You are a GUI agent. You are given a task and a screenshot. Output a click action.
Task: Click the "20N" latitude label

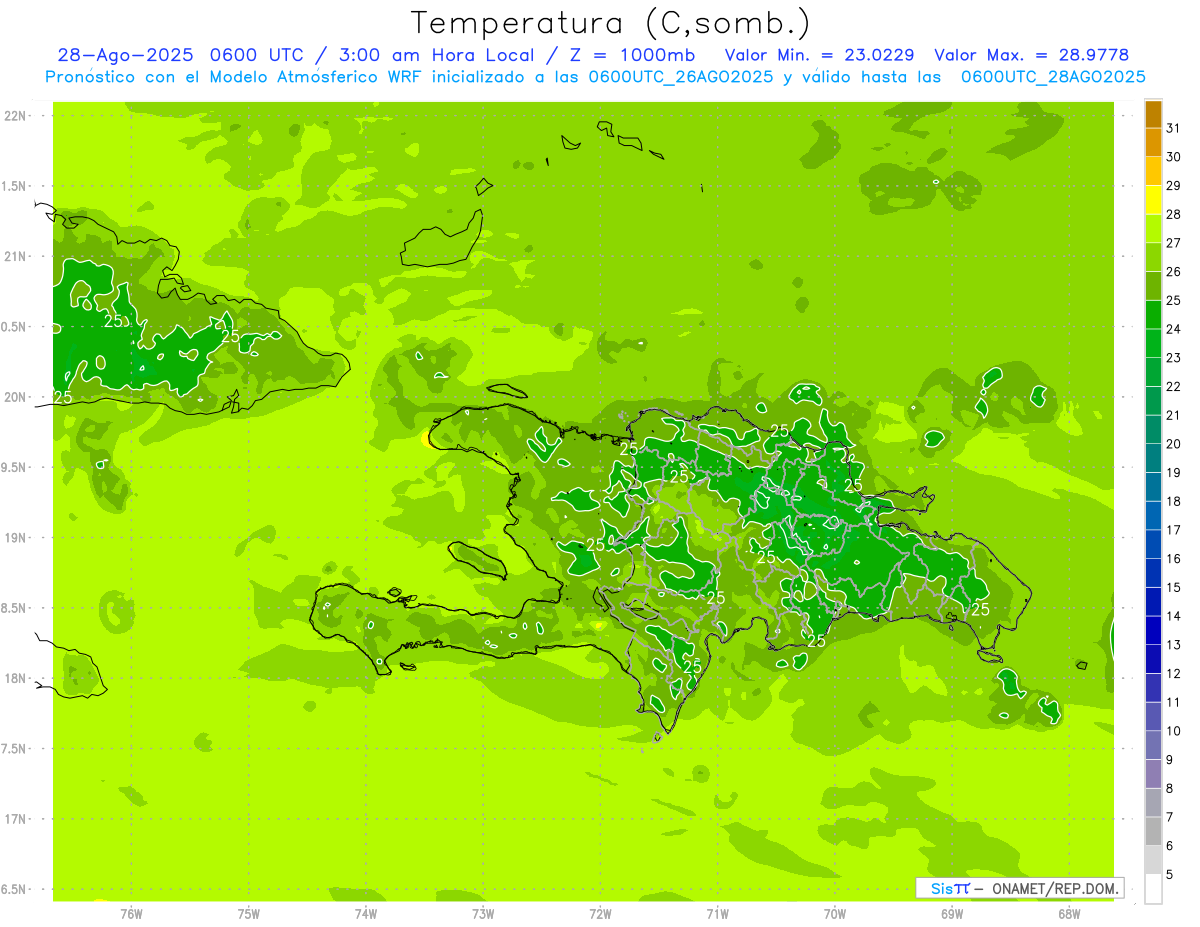point(15,397)
